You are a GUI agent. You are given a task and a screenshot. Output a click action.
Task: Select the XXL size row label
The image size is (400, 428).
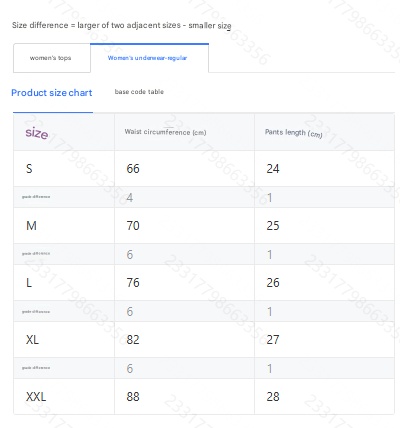click(x=36, y=397)
